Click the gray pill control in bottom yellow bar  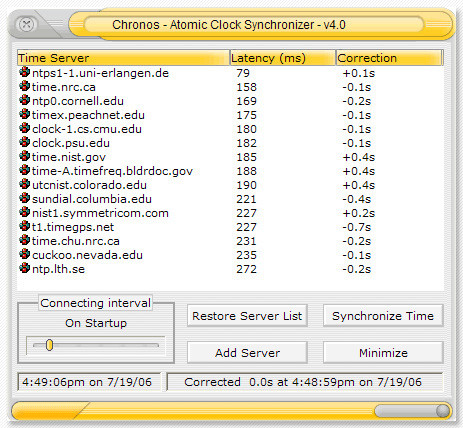[412, 411]
